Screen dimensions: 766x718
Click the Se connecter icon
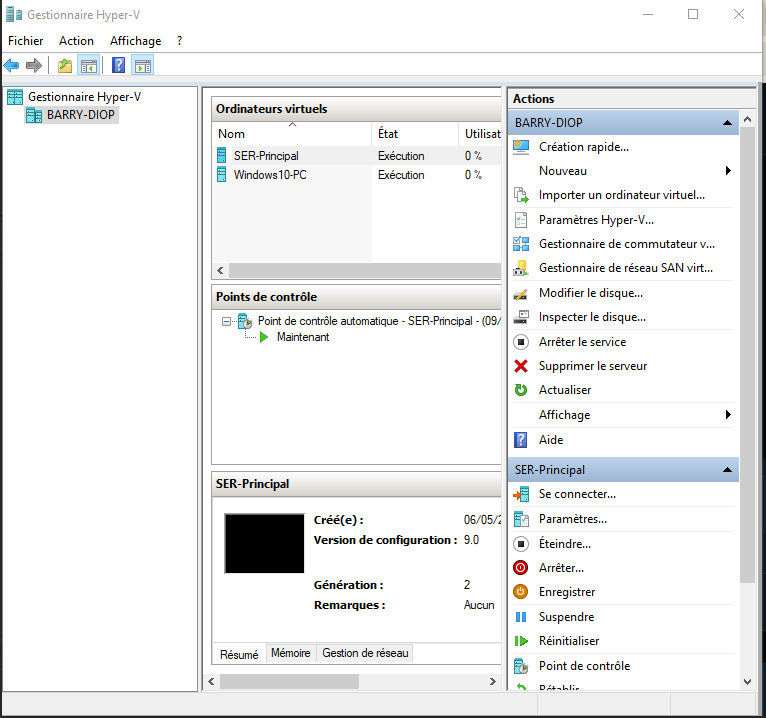(x=521, y=494)
